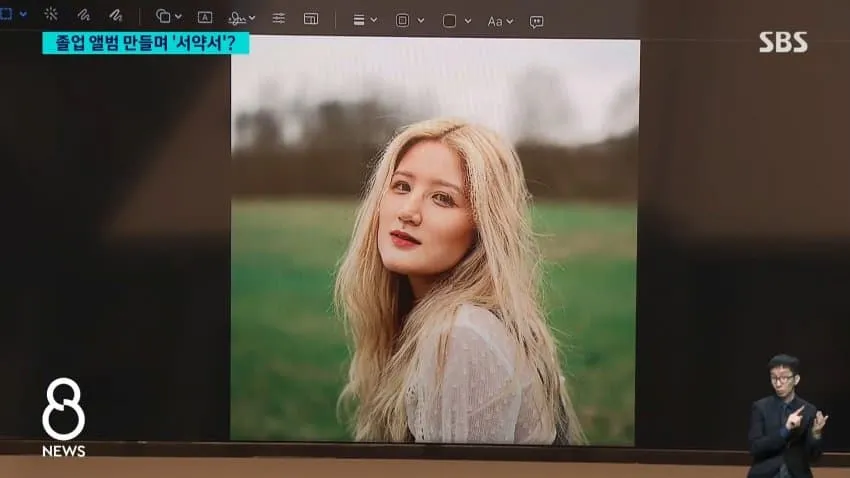Click the Border Color square icon
The height and width of the screenshot is (478, 850).
click(402, 21)
